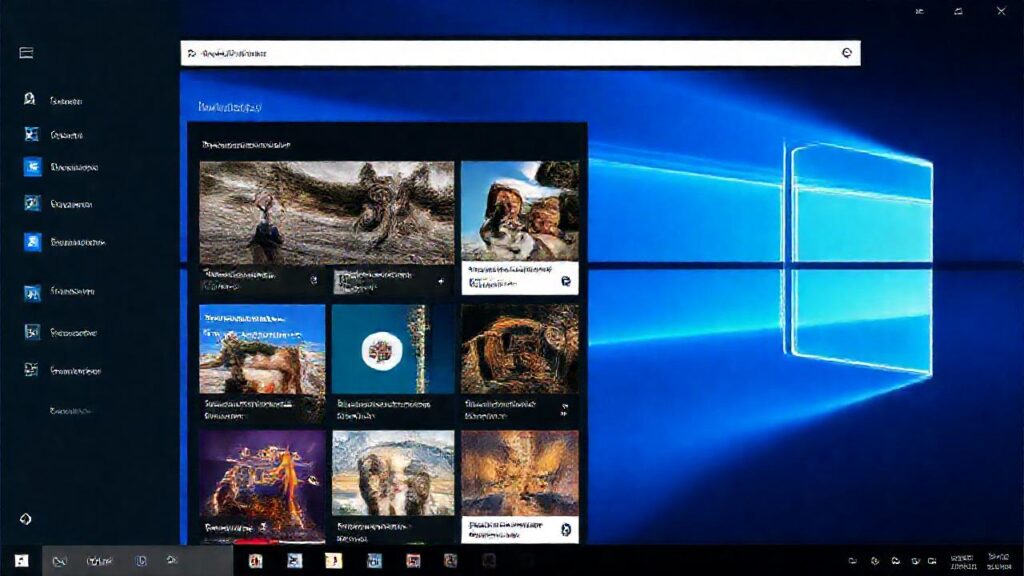
Task: Select the third app icon in the sidebar list
Action: 25,166
